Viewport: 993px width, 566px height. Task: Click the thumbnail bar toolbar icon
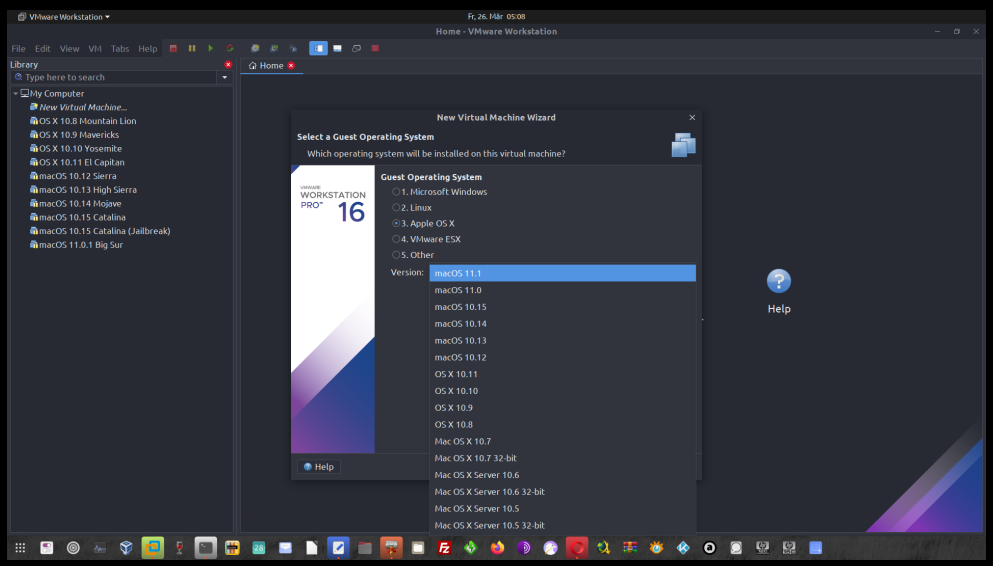point(338,48)
